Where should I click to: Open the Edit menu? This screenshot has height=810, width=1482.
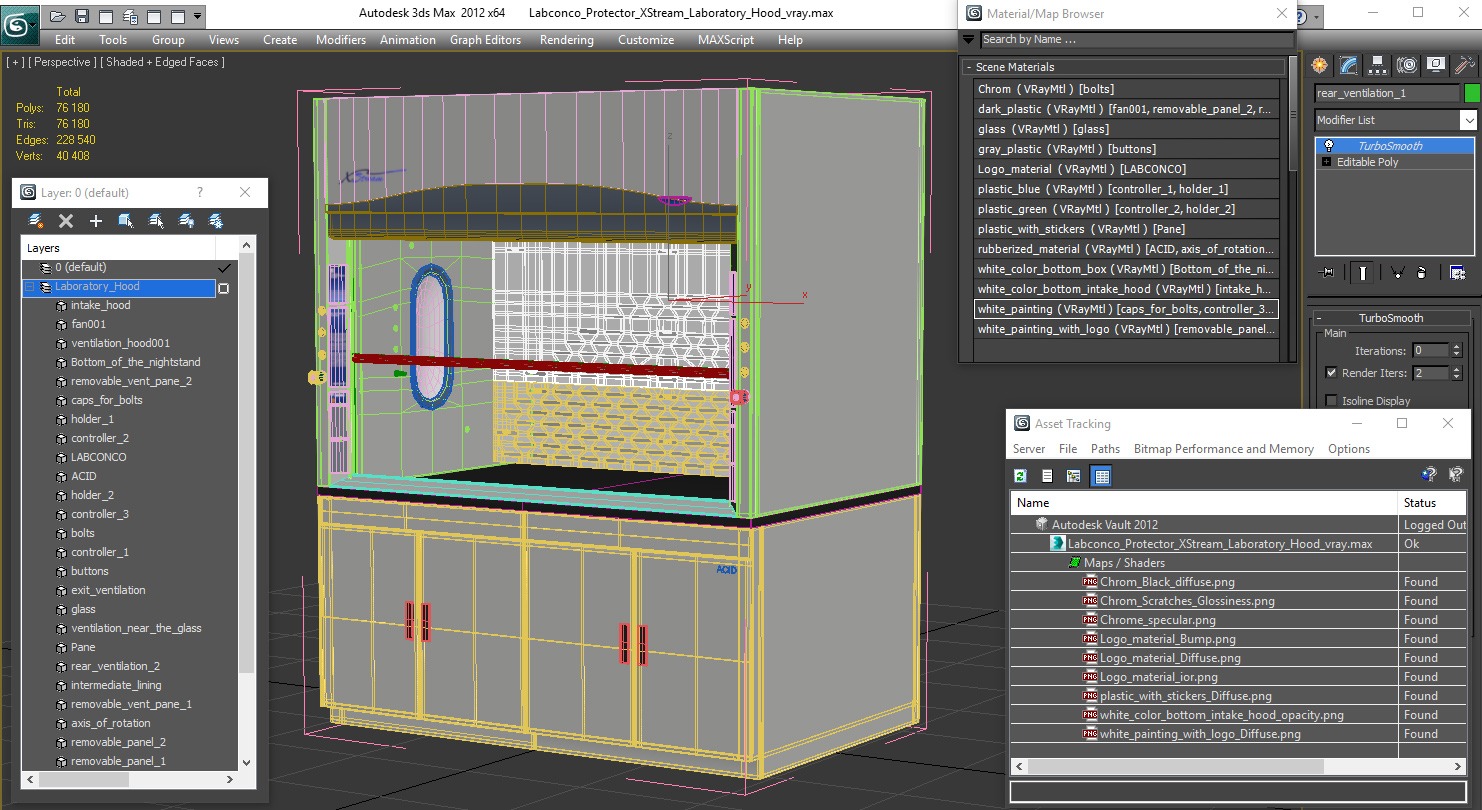click(x=65, y=40)
